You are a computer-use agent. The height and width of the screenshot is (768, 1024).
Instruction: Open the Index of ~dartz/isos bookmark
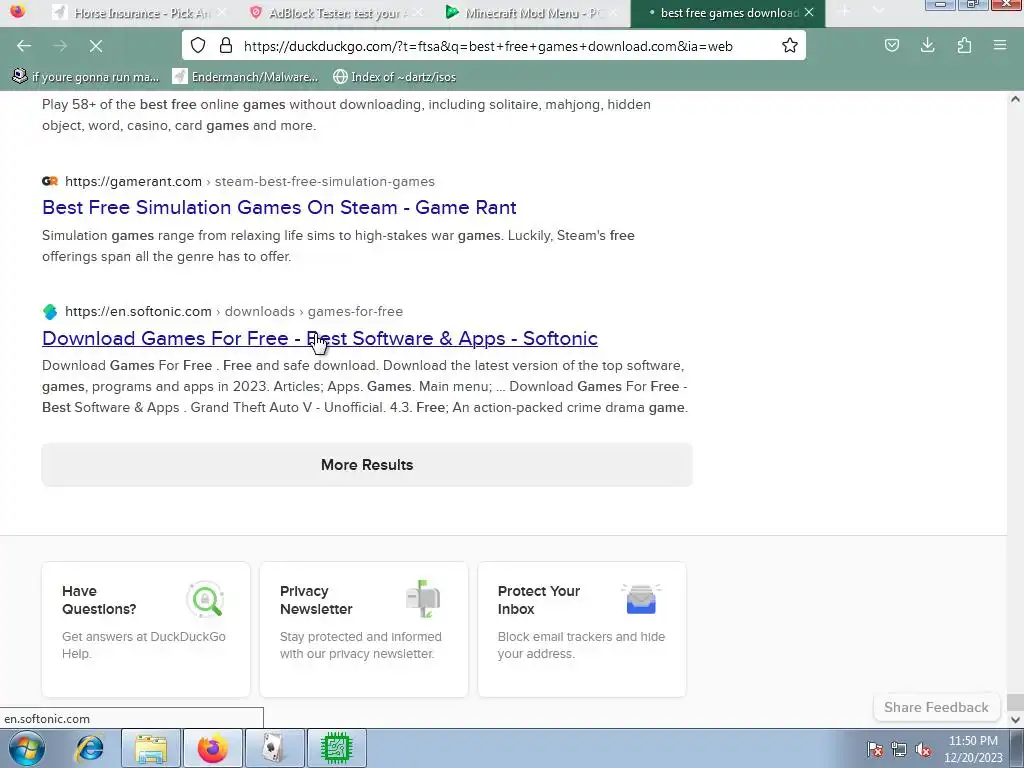click(x=394, y=76)
